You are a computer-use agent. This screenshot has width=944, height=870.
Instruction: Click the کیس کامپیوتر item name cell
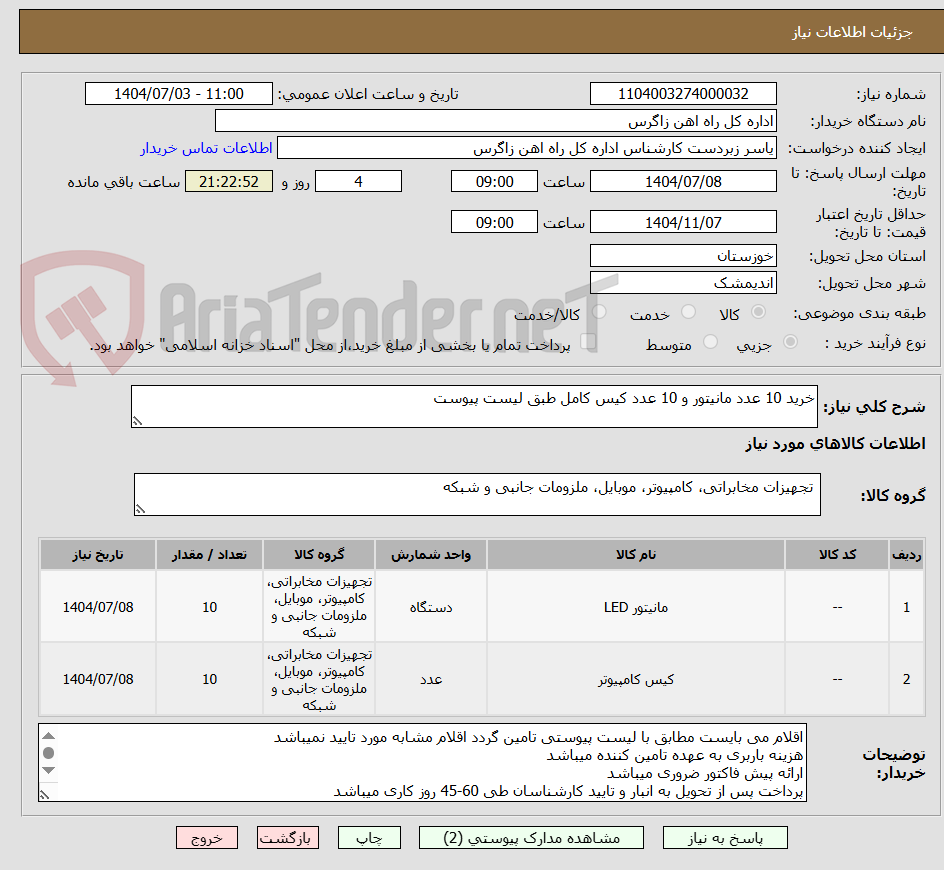[x=636, y=679]
